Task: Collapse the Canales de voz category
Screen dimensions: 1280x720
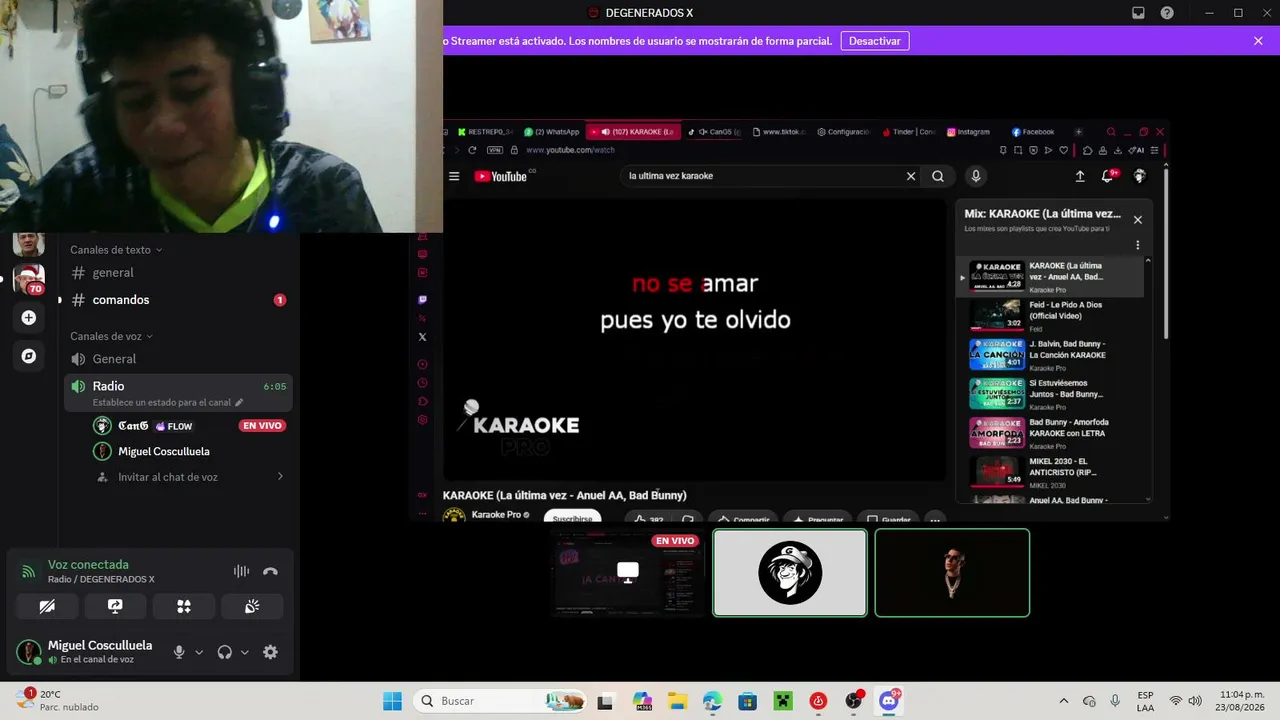Action: [x=111, y=336]
